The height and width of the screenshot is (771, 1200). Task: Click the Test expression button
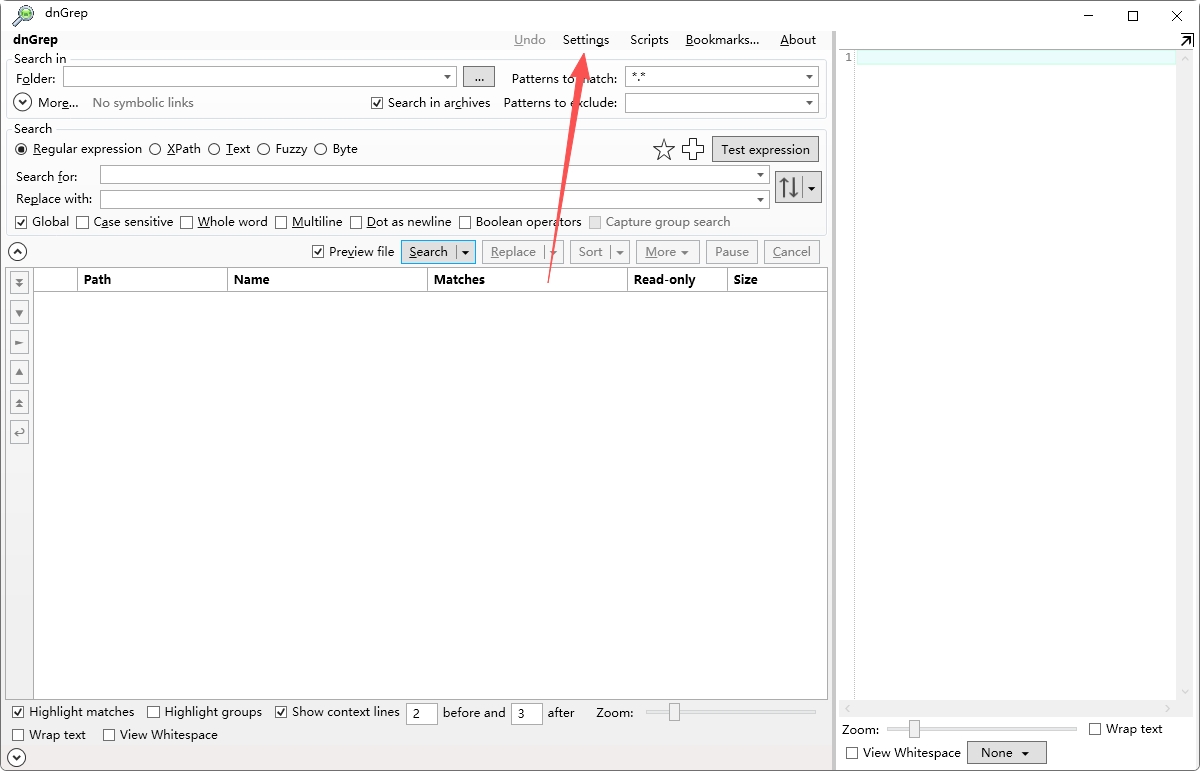click(765, 149)
